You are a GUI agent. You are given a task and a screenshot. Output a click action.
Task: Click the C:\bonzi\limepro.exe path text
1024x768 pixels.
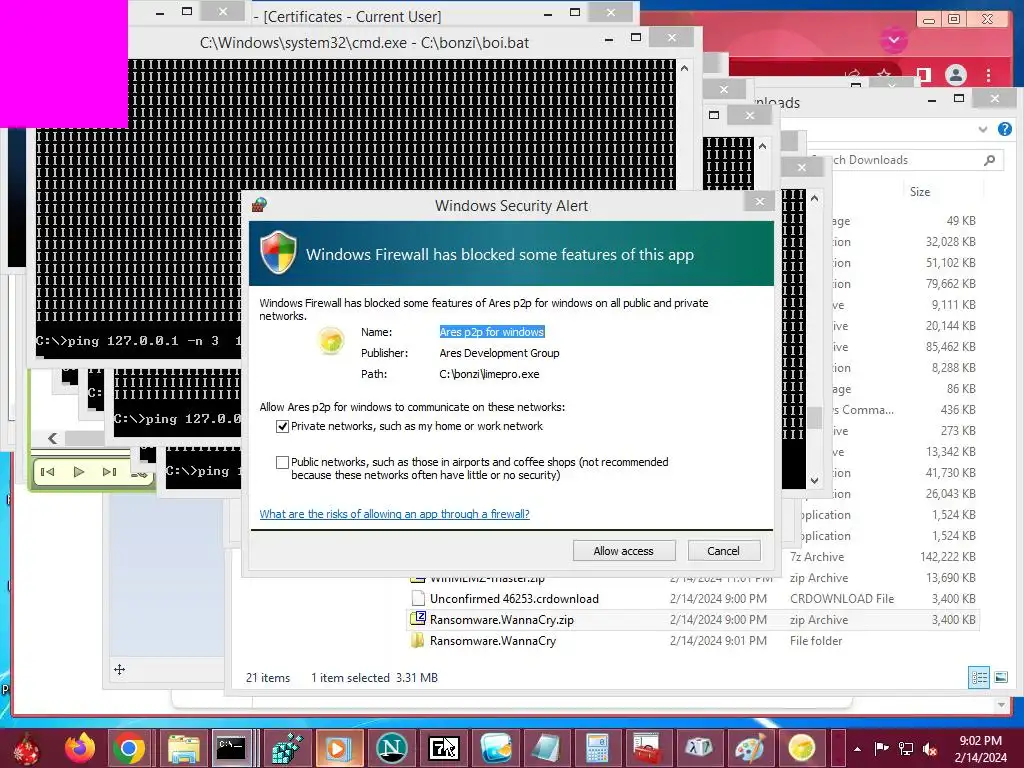pyautogui.click(x=489, y=374)
